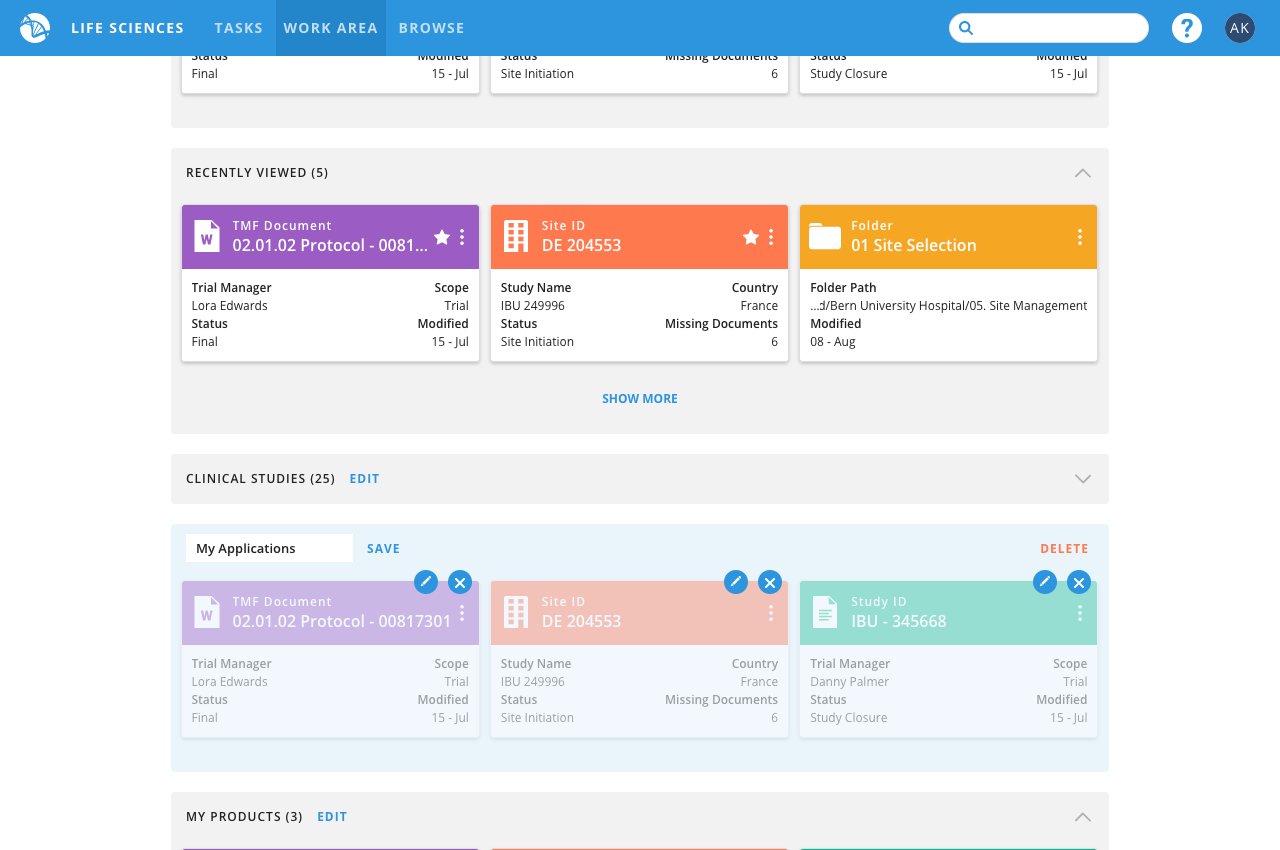
Task: Open options menu on My Applications TMF Document card
Action: 462,613
